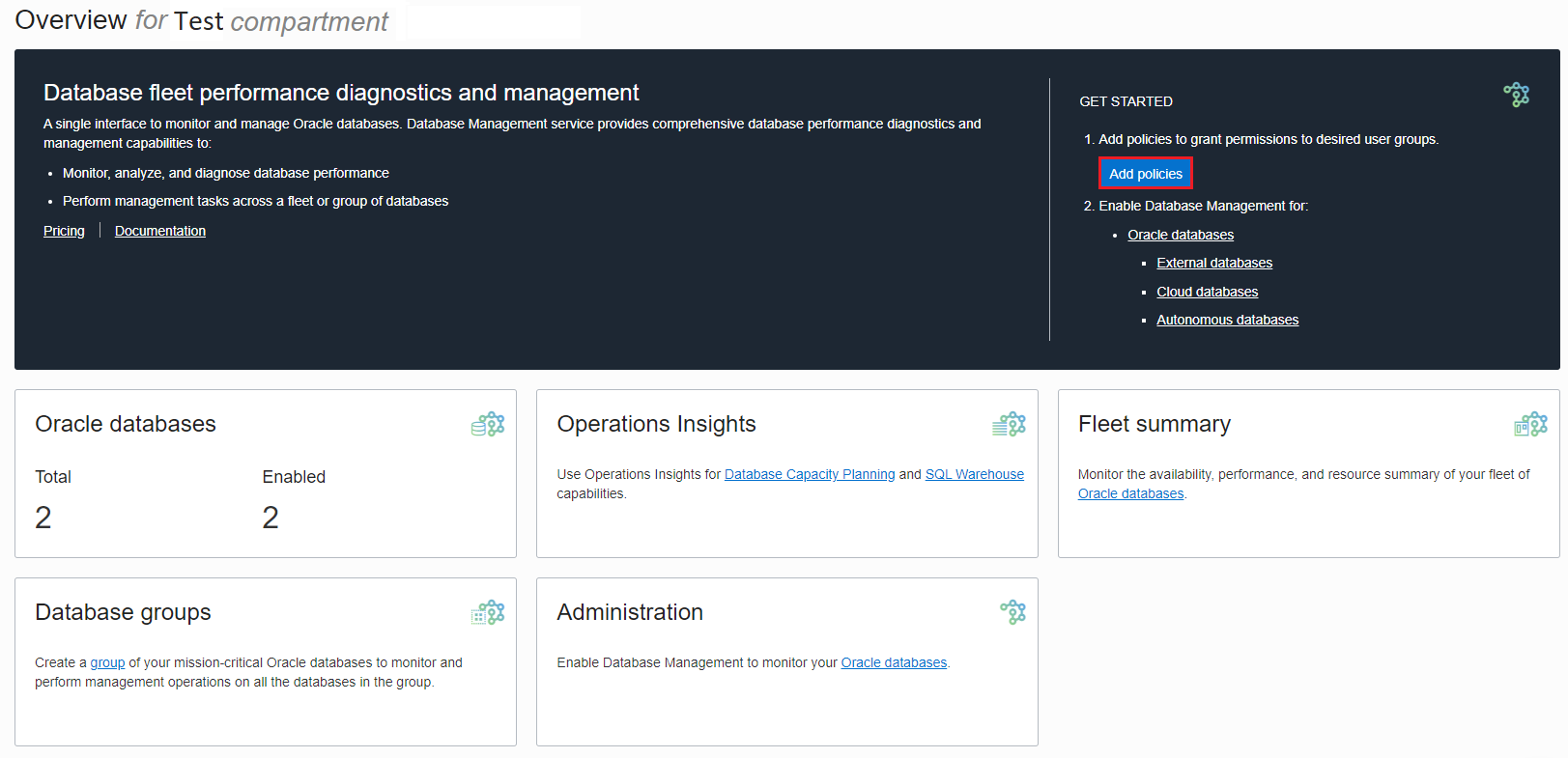The width and height of the screenshot is (1568, 758).
Task: Click the Operations Insights tile icon
Action: tap(1009, 424)
